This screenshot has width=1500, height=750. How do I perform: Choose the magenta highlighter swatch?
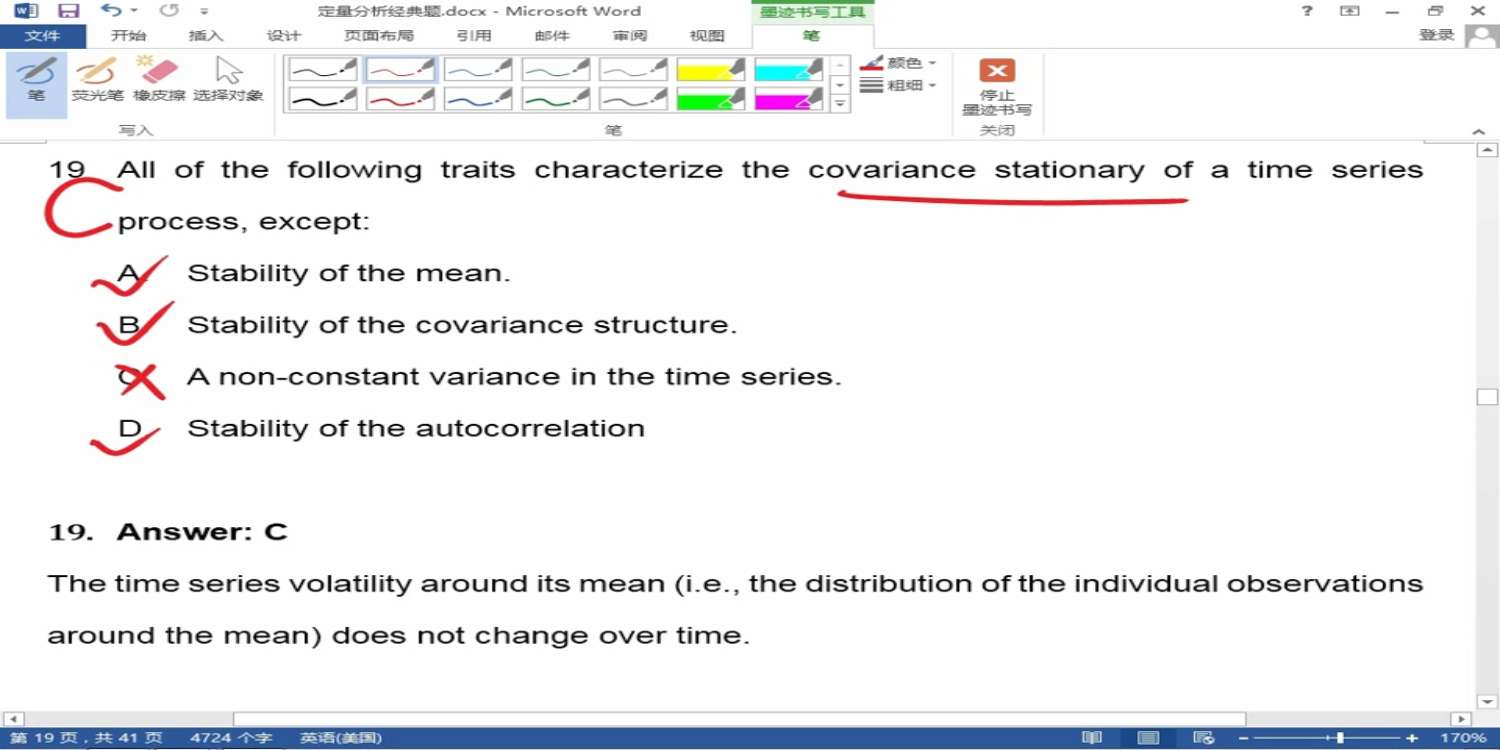[790, 99]
